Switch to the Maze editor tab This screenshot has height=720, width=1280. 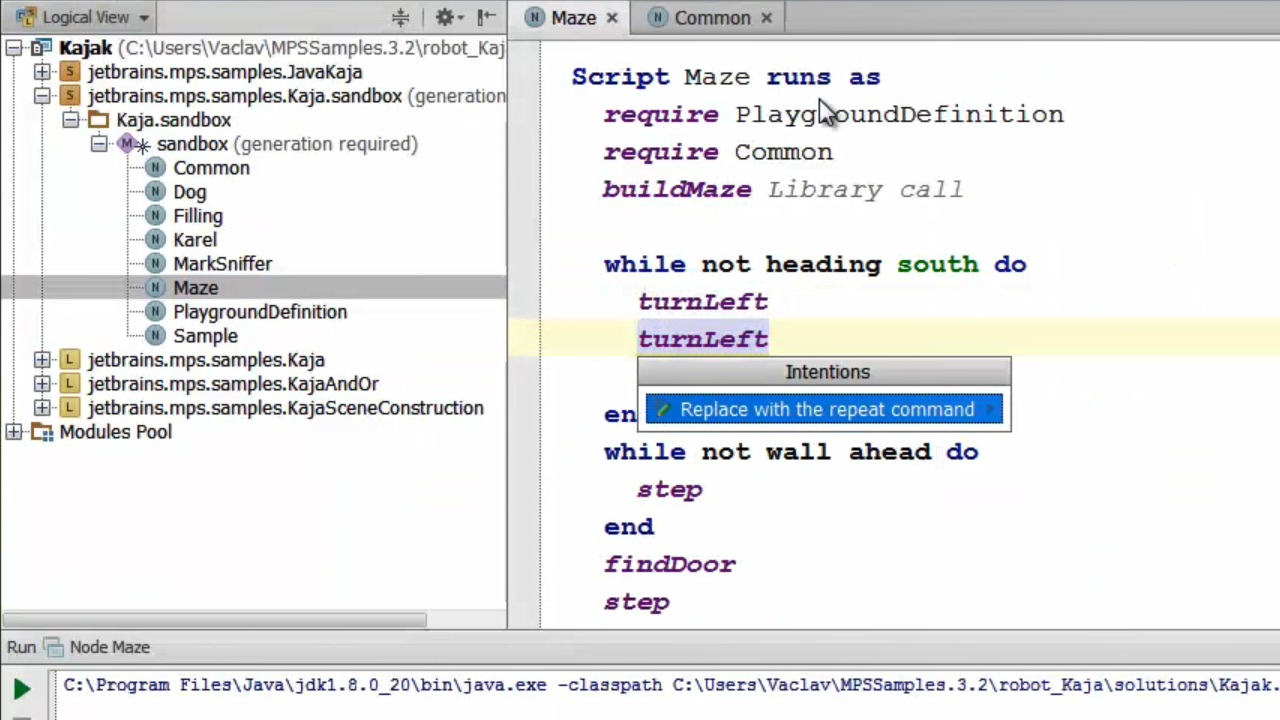tap(573, 18)
